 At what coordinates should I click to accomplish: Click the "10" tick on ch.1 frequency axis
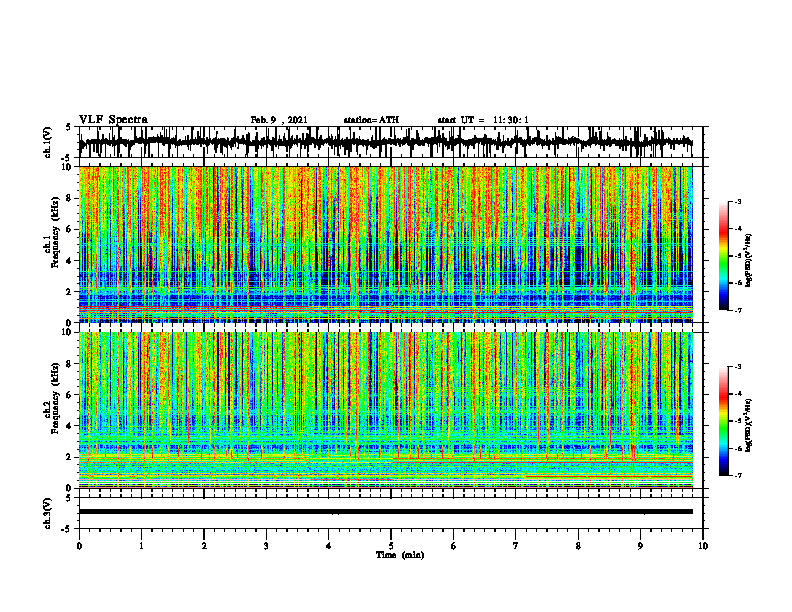coord(68,167)
